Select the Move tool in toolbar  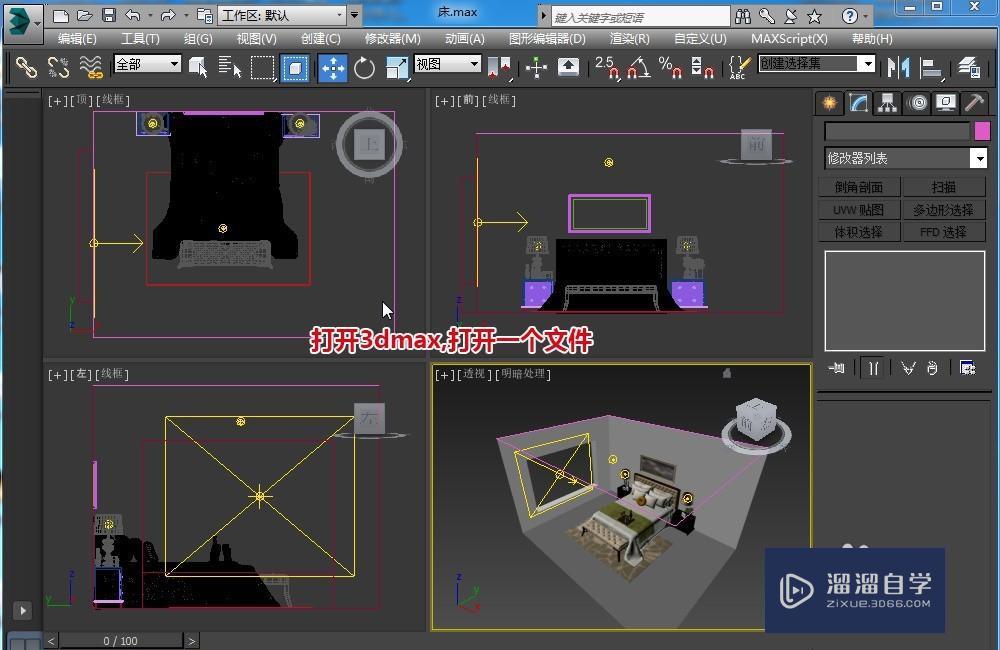pos(332,67)
